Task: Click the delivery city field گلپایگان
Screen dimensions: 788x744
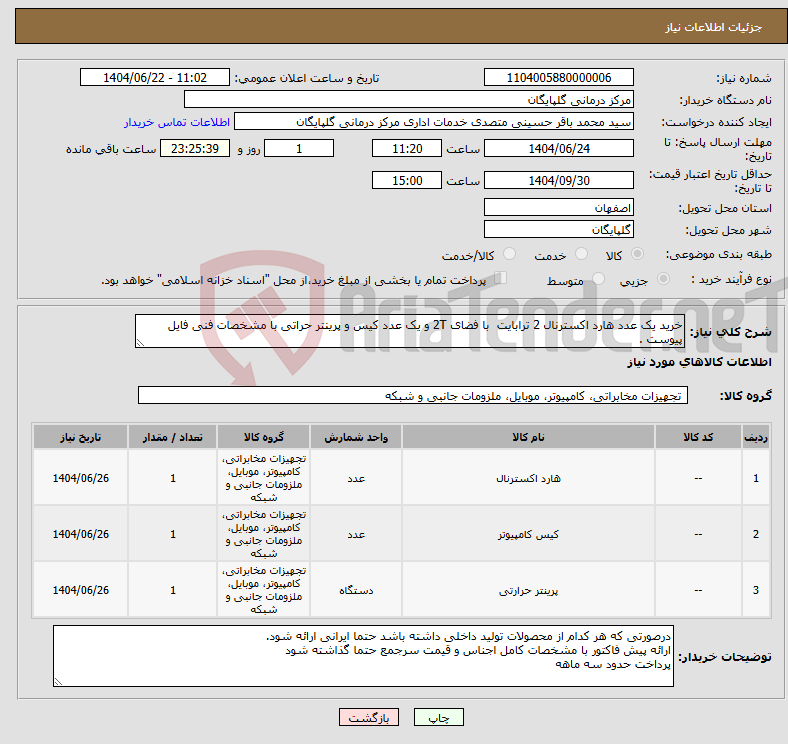Action: pos(558,229)
